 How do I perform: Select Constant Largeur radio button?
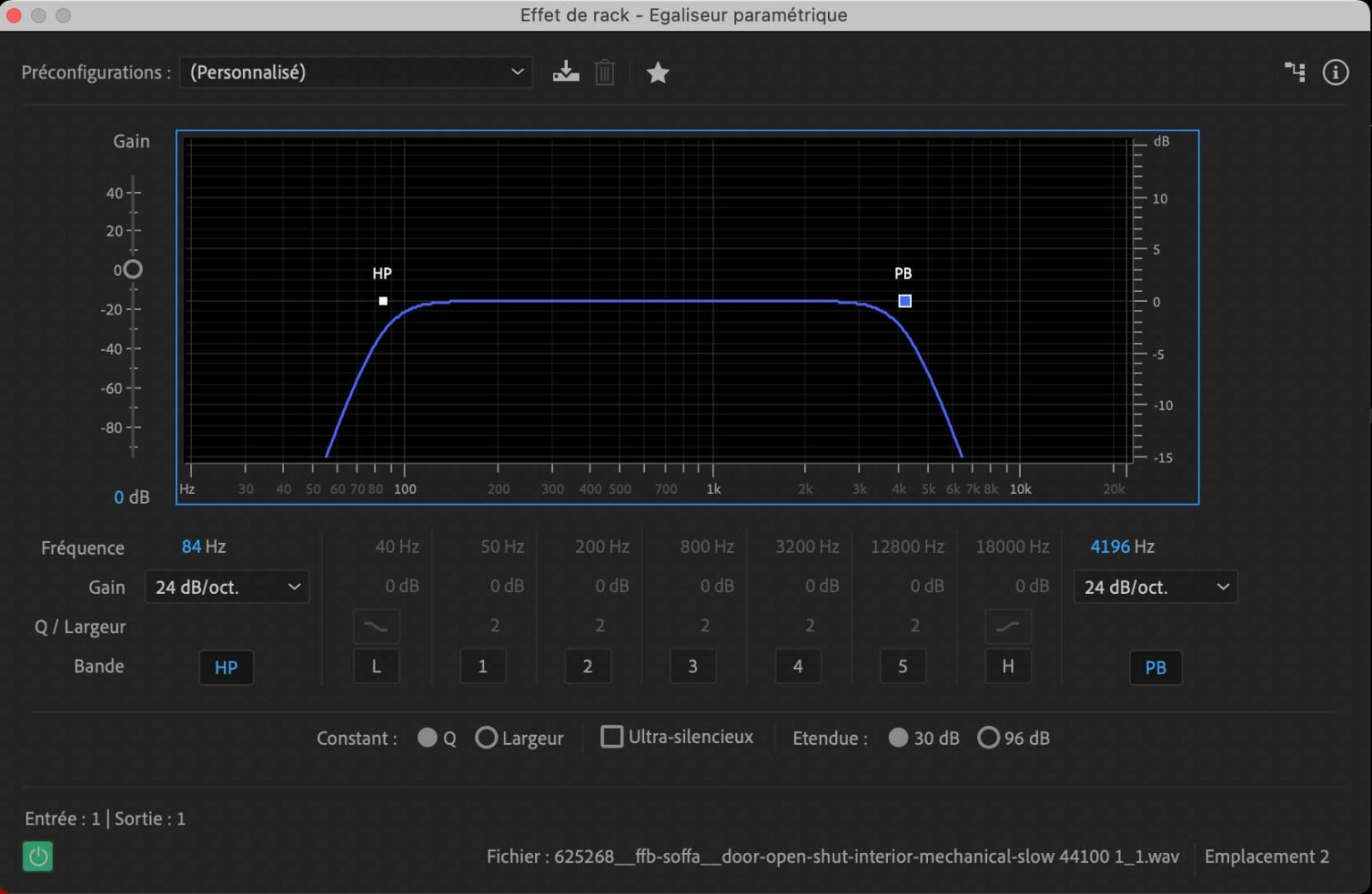(486, 738)
